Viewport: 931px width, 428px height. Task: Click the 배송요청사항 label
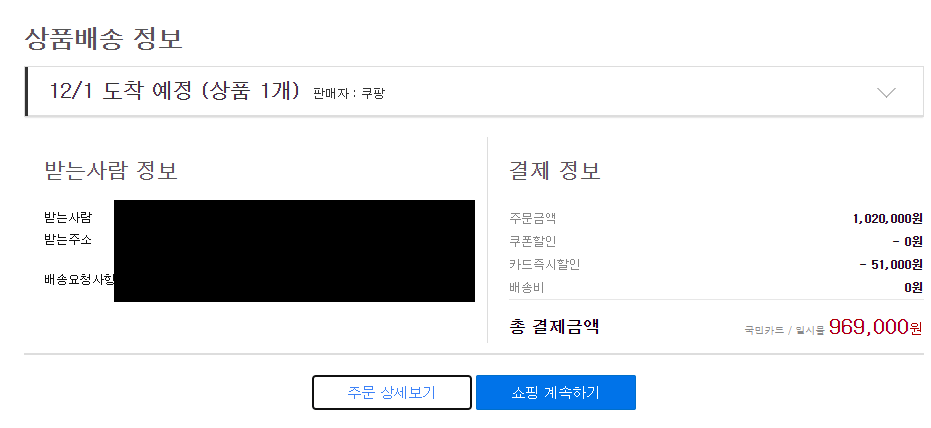click(x=79, y=280)
